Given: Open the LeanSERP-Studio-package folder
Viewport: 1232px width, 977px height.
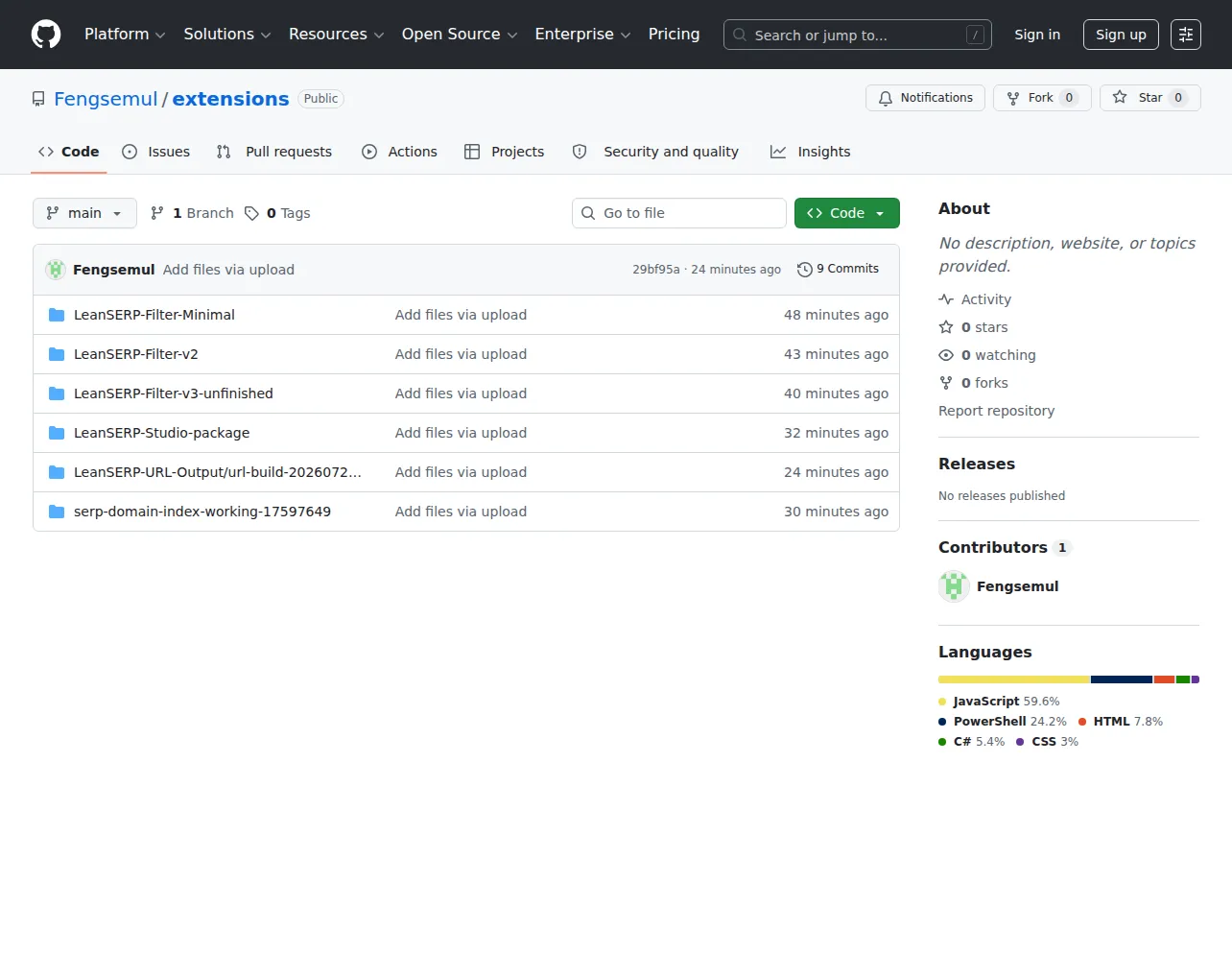Looking at the screenshot, I should 161,433.
